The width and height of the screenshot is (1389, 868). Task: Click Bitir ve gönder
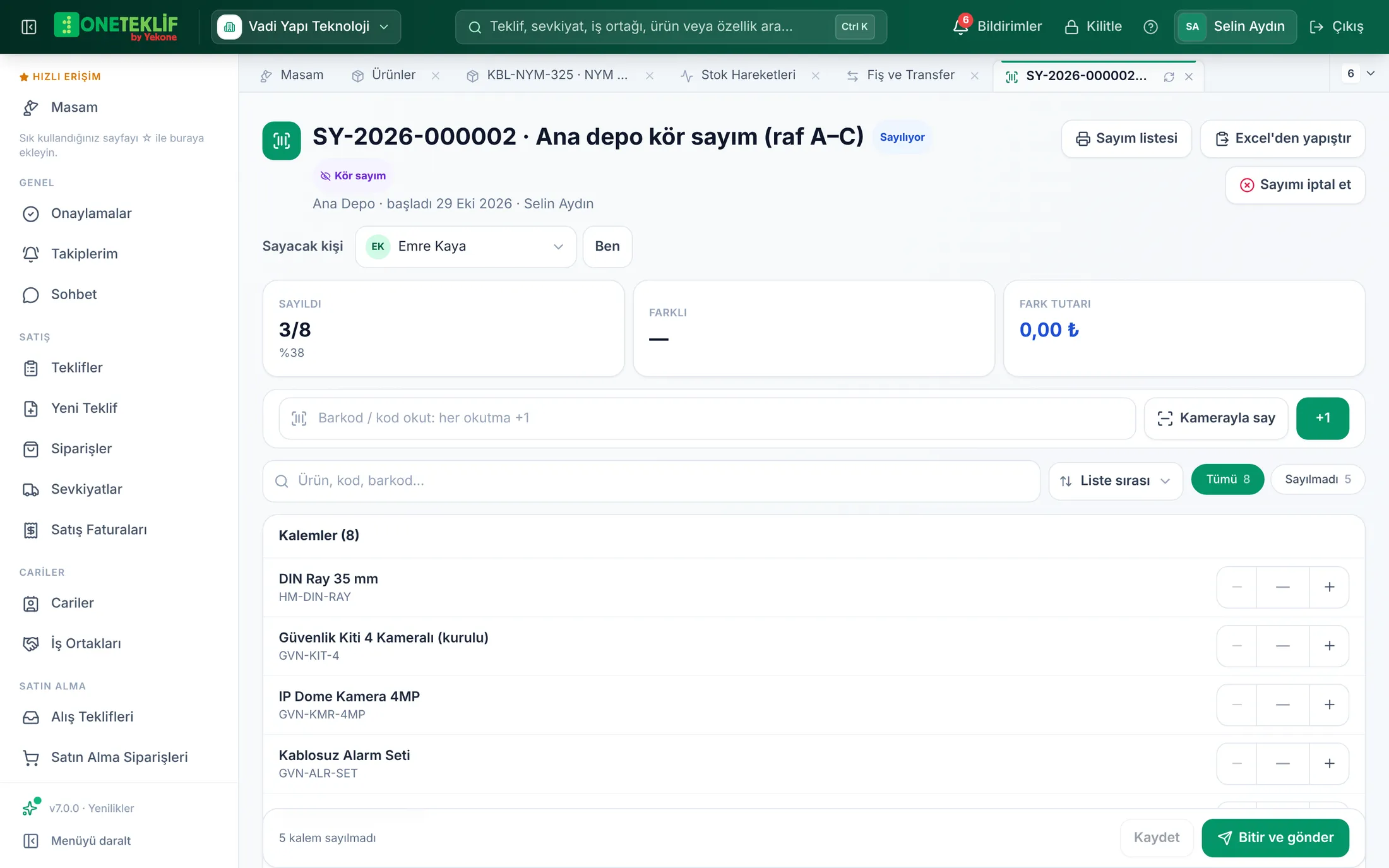(1275, 838)
